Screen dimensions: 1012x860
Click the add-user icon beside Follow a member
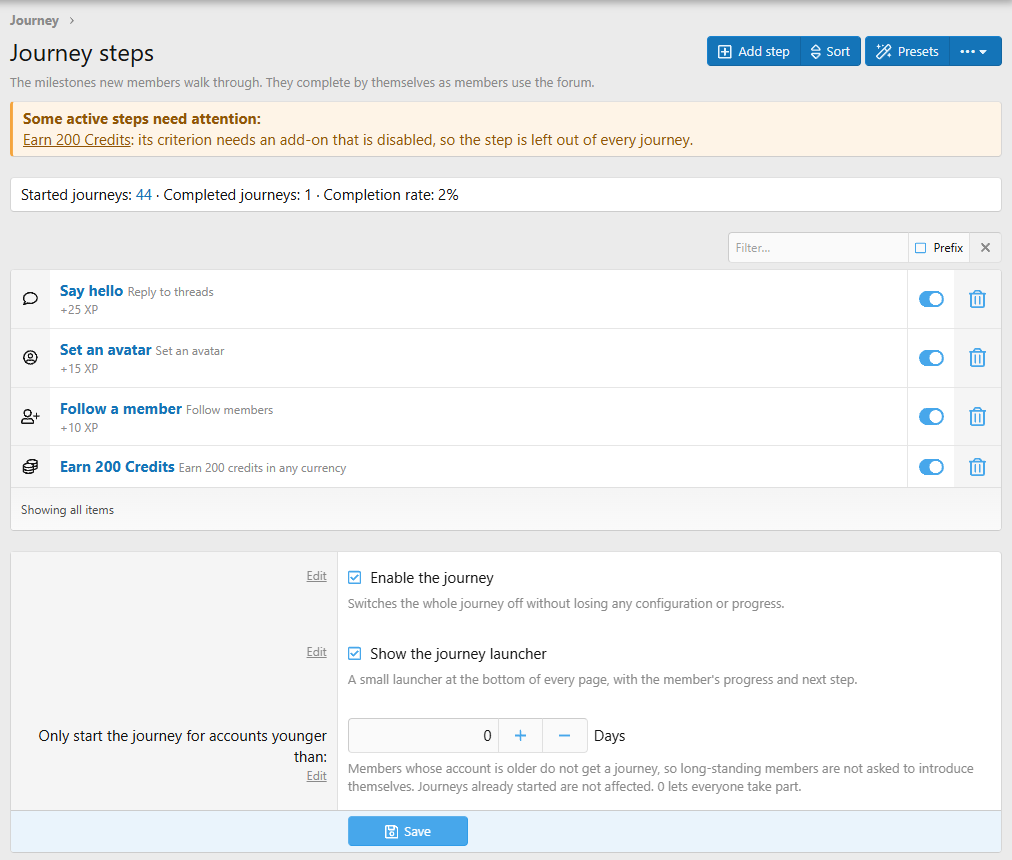click(x=30, y=416)
